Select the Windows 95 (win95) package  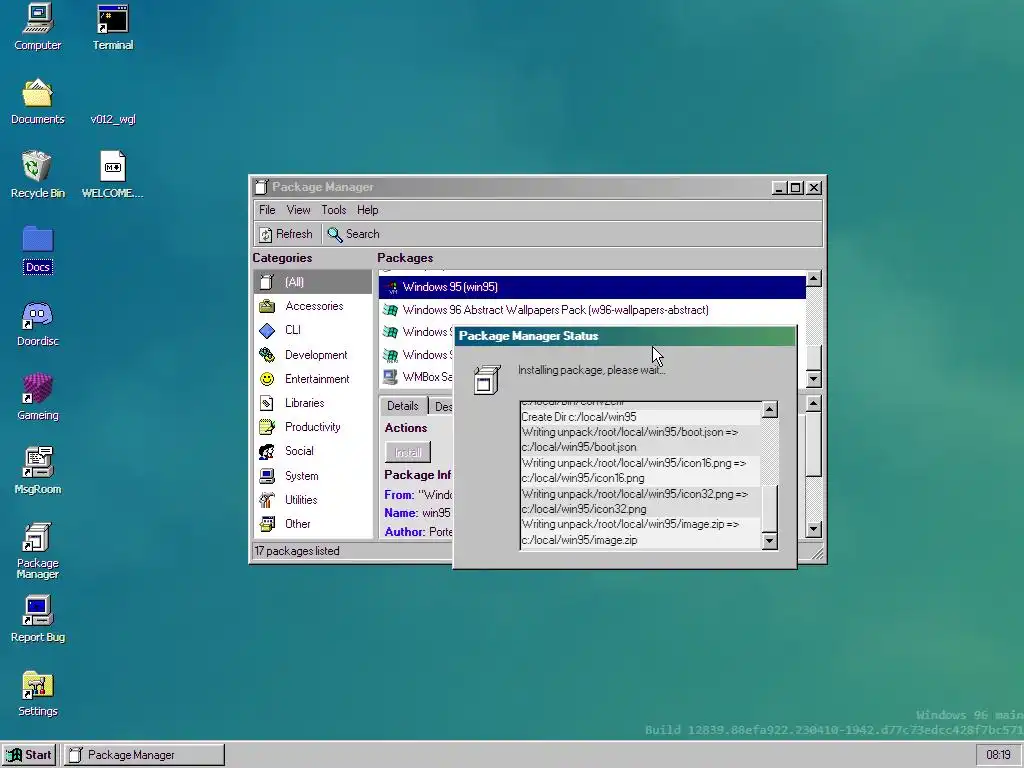point(592,287)
